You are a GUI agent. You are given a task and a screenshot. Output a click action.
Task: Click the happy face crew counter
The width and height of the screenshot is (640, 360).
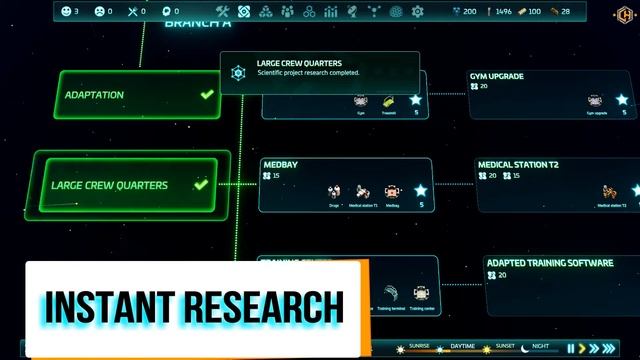pos(70,11)
